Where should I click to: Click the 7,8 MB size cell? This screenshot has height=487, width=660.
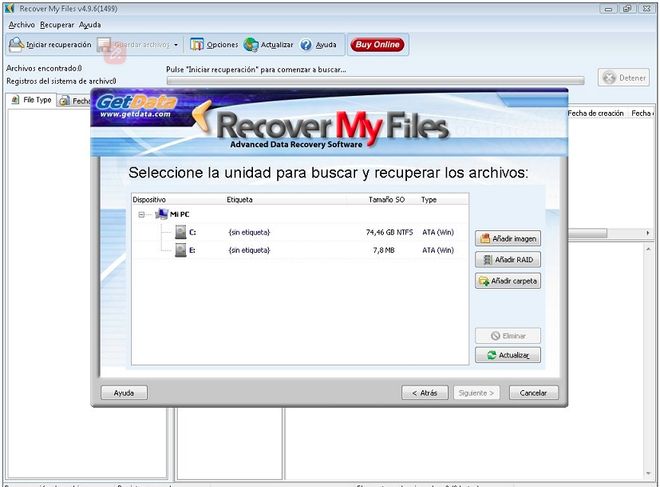(x=383, y=250)
